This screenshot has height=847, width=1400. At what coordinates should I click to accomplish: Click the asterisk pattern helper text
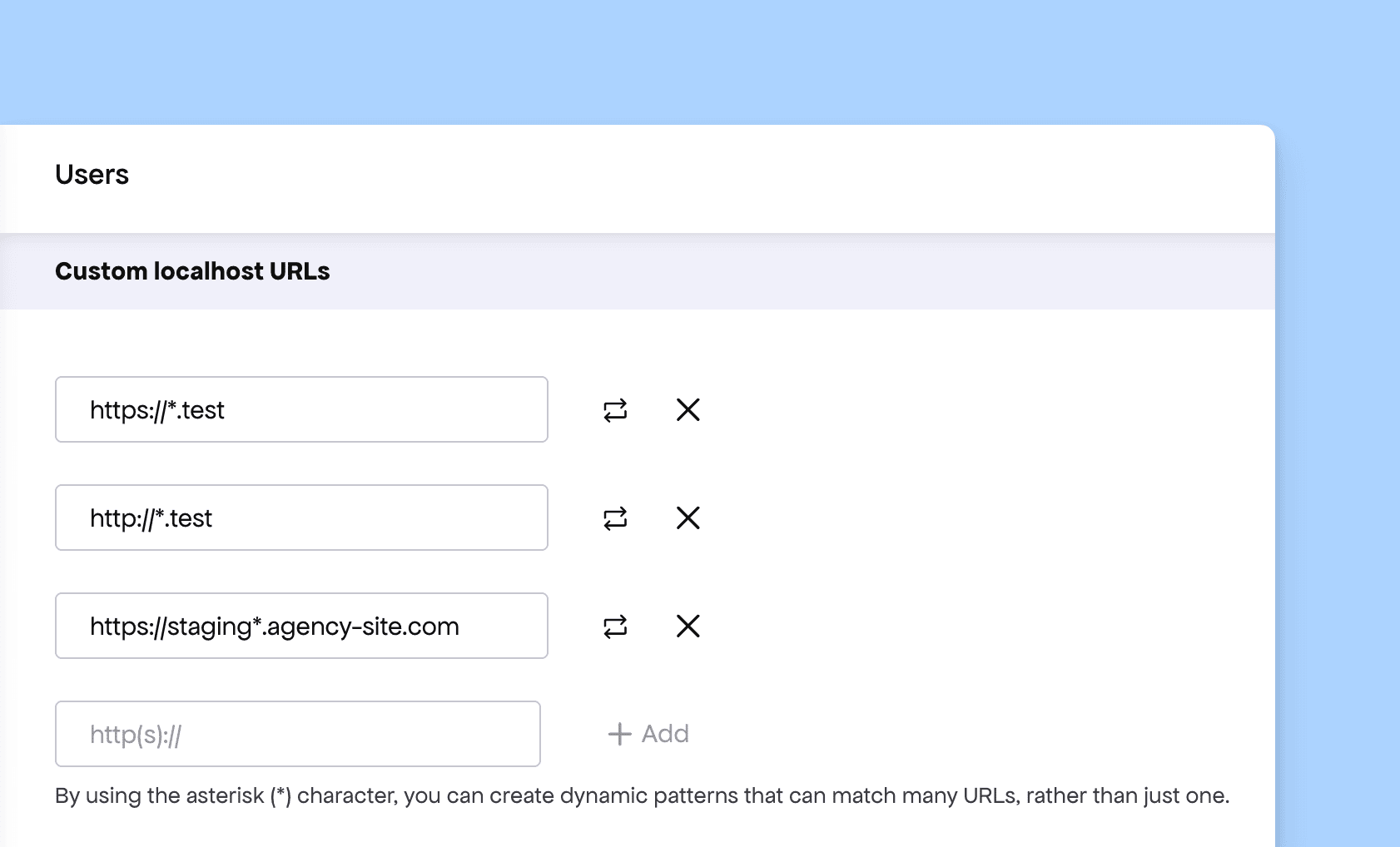coord(642,795)
